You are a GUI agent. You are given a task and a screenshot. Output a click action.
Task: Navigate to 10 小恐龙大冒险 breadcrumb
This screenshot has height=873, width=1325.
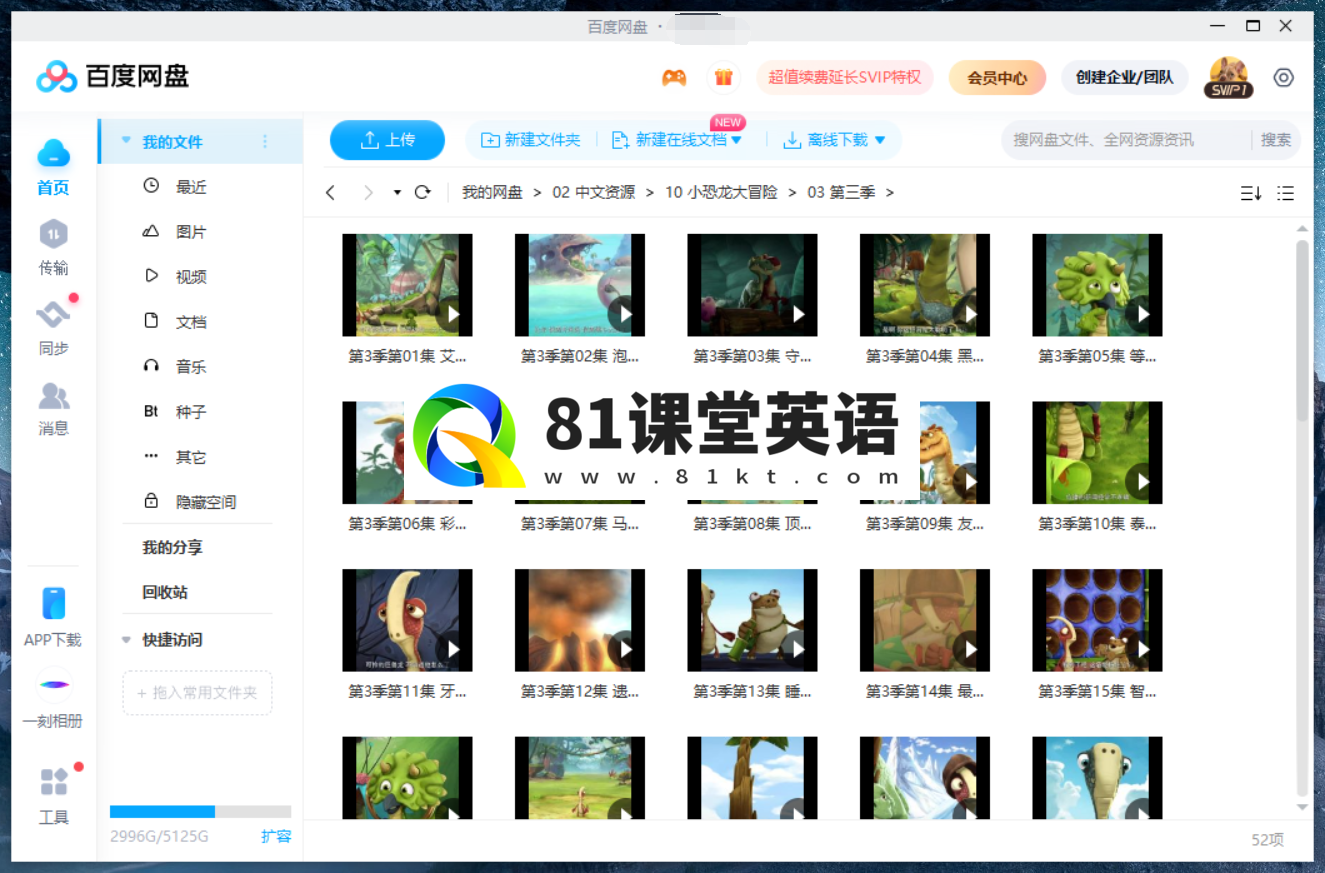tap(721, 192)
